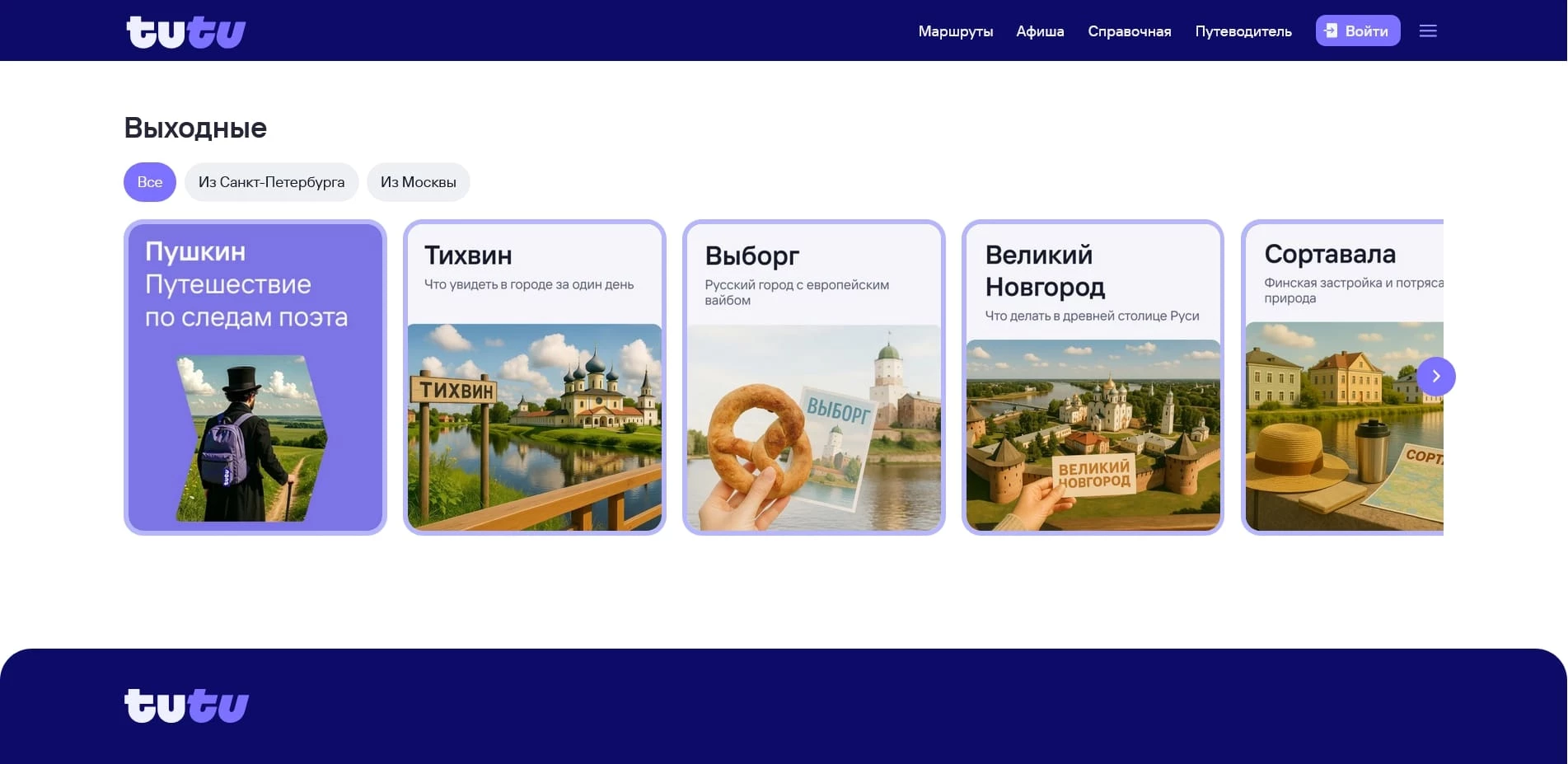
Task: Enable the Из Москвы filter
Action: click(418, 181)
